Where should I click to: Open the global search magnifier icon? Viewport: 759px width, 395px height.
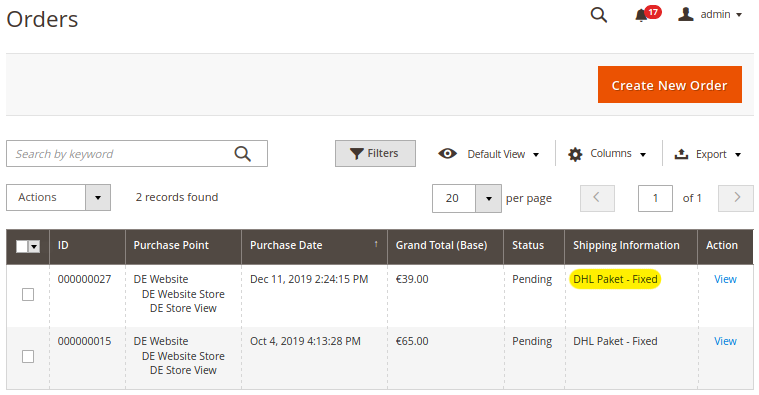[x=599, y=15]
